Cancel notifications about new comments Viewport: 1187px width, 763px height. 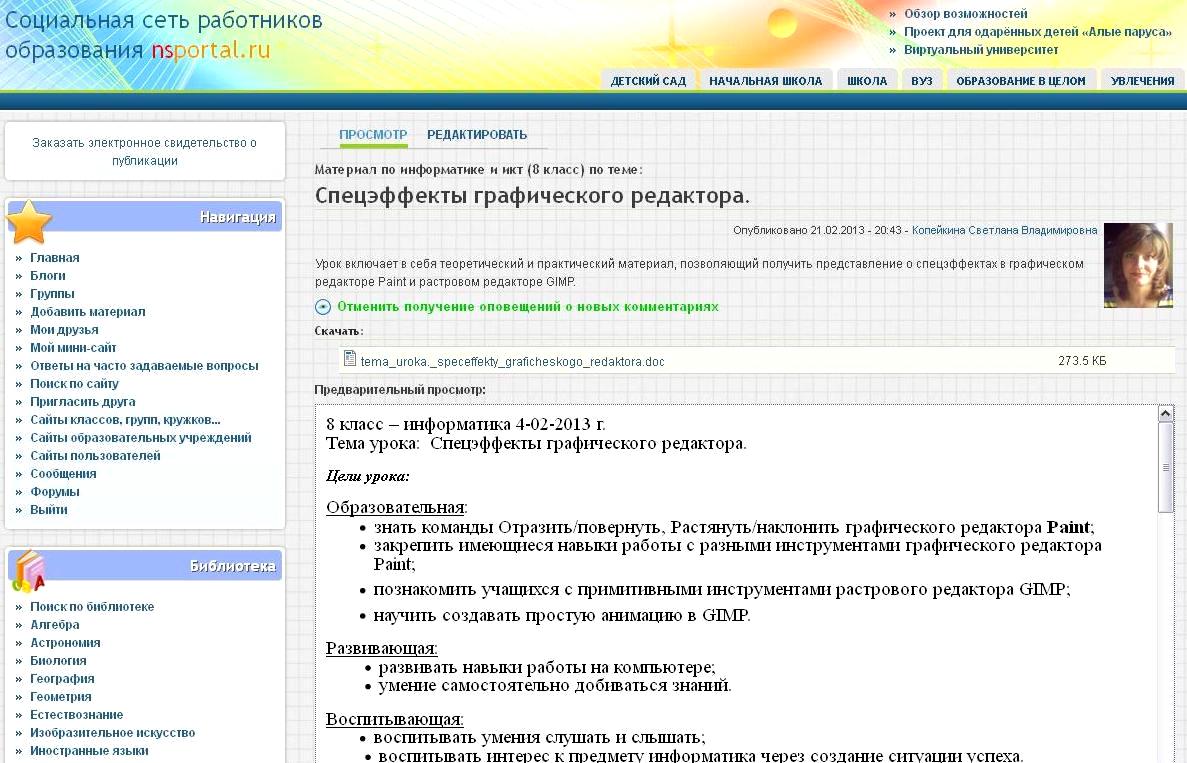pyautogui.click(x=527, y=307)
